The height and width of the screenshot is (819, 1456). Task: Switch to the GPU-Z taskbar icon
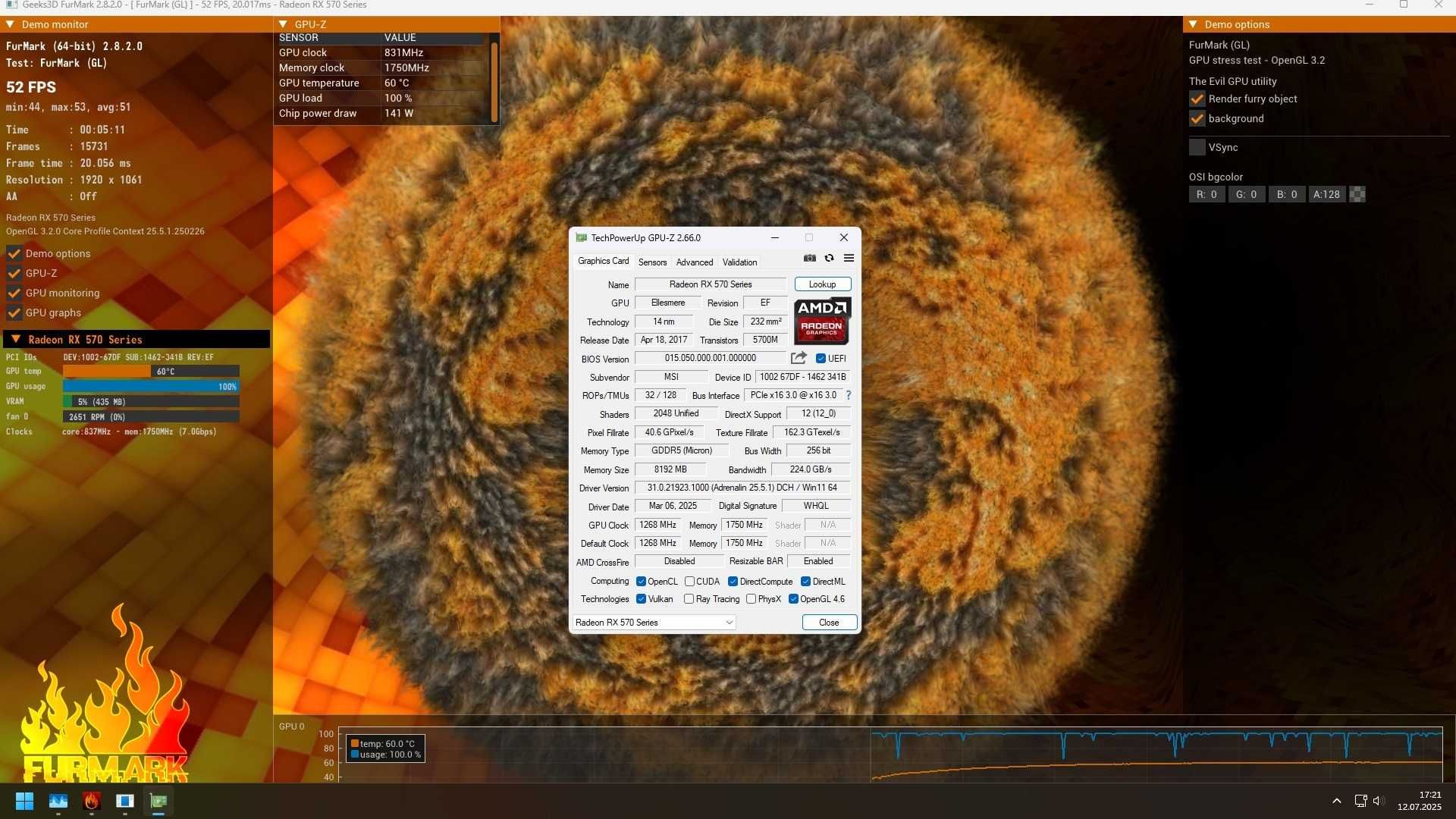click(158, 801)
